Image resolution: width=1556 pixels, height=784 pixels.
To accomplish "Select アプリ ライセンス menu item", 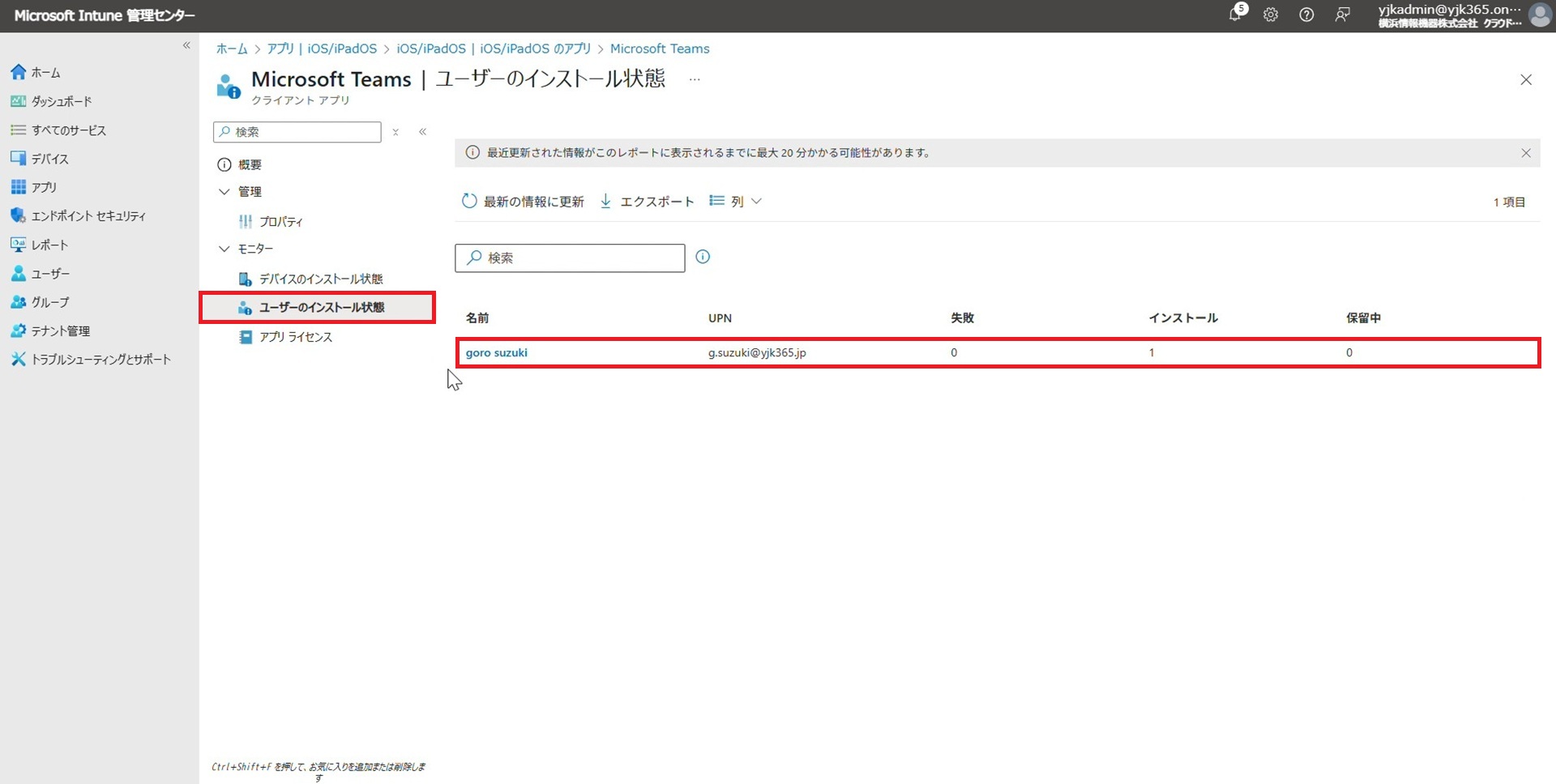I will pyautogui.click(x=295, y=337).
